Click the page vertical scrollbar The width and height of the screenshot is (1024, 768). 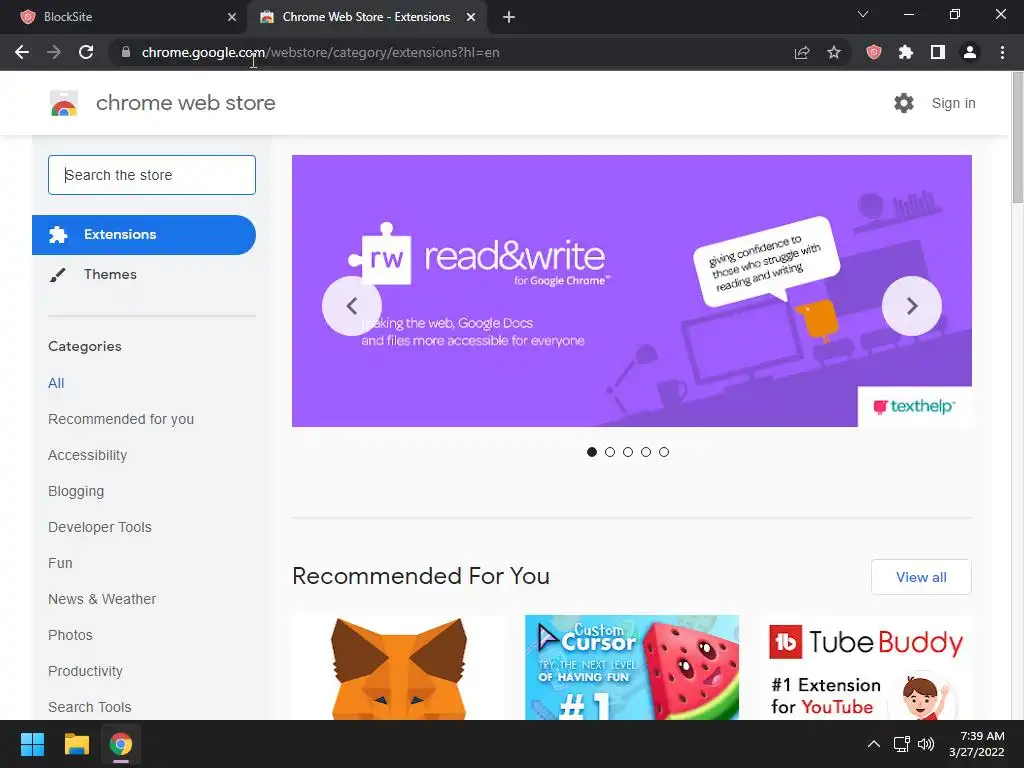(1017, 137)
